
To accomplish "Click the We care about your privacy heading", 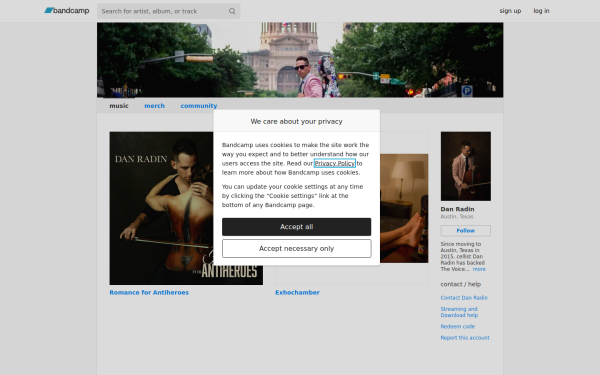I will 297,121.
